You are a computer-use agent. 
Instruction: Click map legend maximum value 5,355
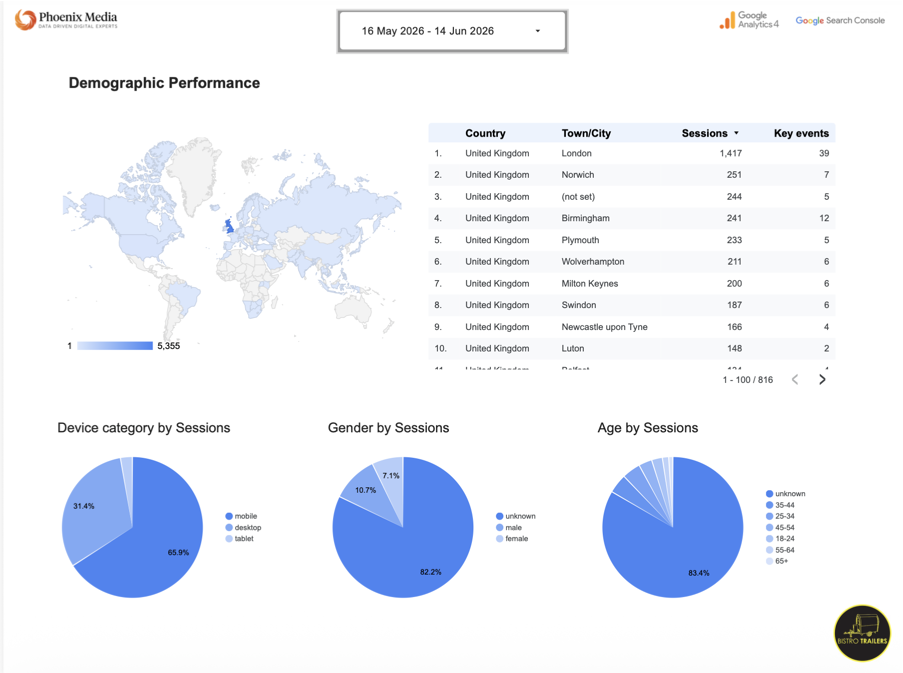[x=169, y=346]
